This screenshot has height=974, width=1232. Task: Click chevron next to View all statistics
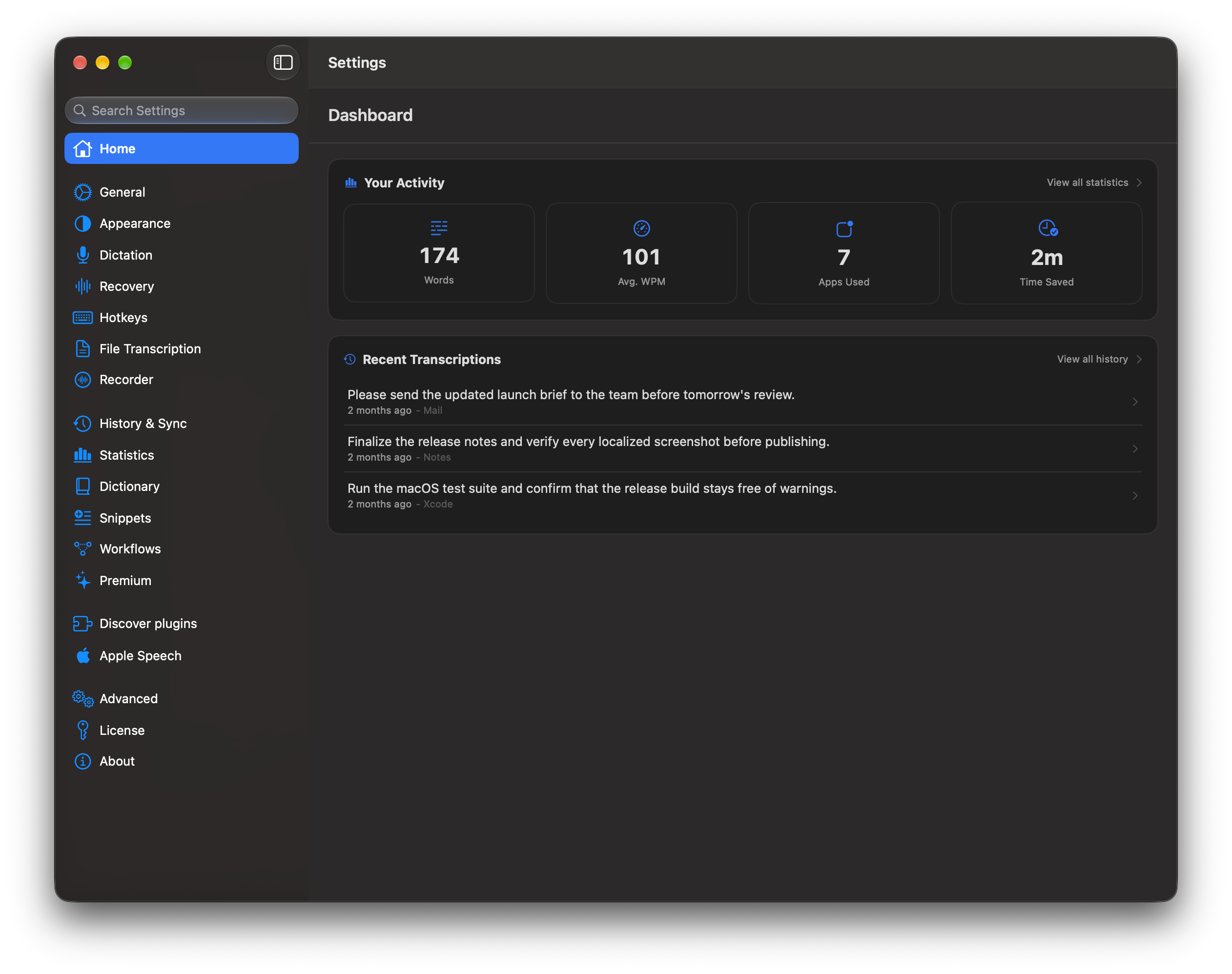pos(1139,183)
